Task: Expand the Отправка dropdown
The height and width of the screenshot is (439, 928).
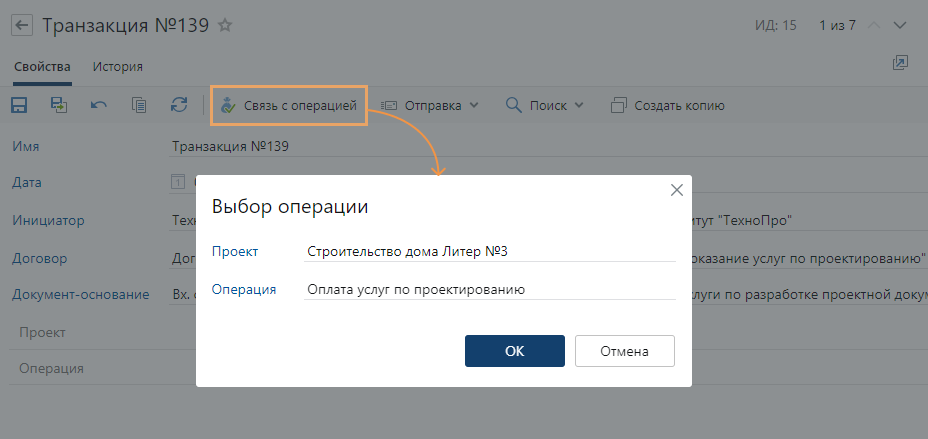Action: click(430, 105)
